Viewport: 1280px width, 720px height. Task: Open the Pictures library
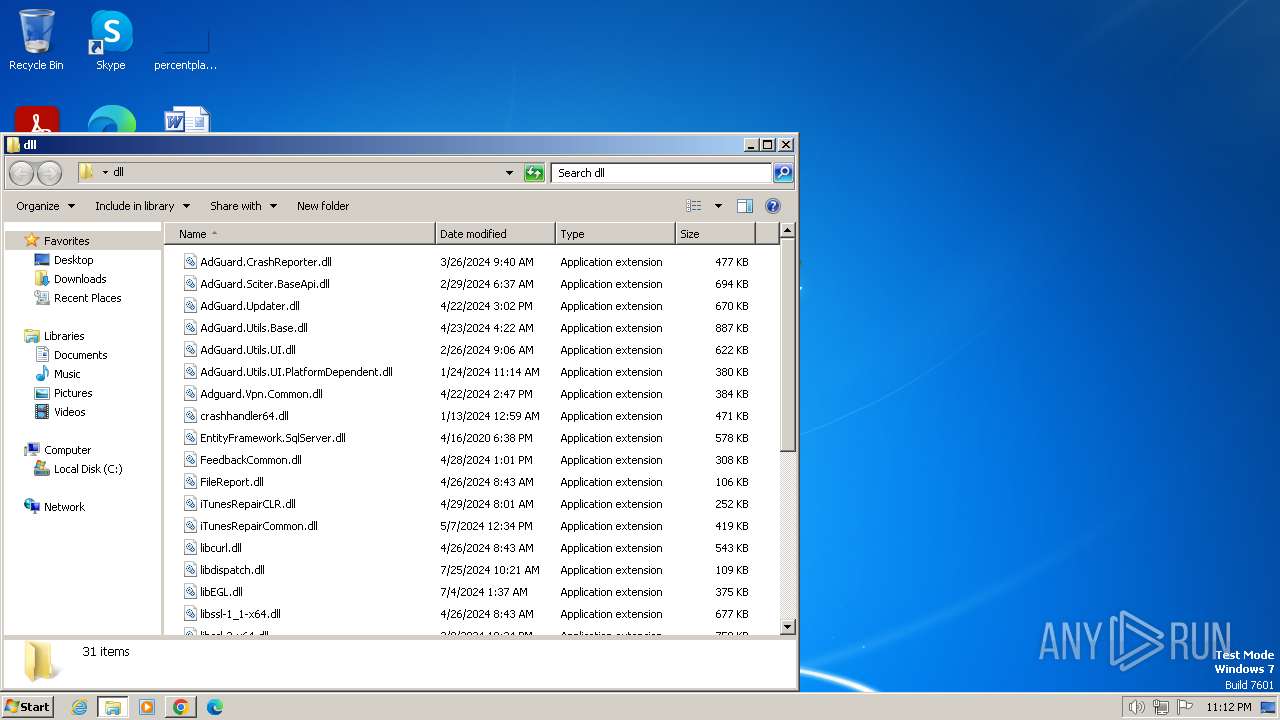[x=73, y=393]
